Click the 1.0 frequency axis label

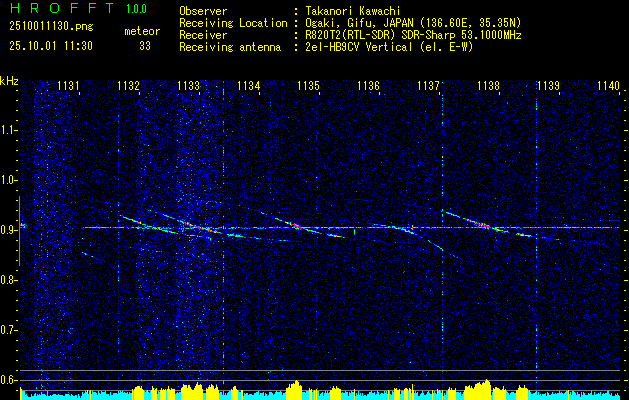[x=8, y=180]
